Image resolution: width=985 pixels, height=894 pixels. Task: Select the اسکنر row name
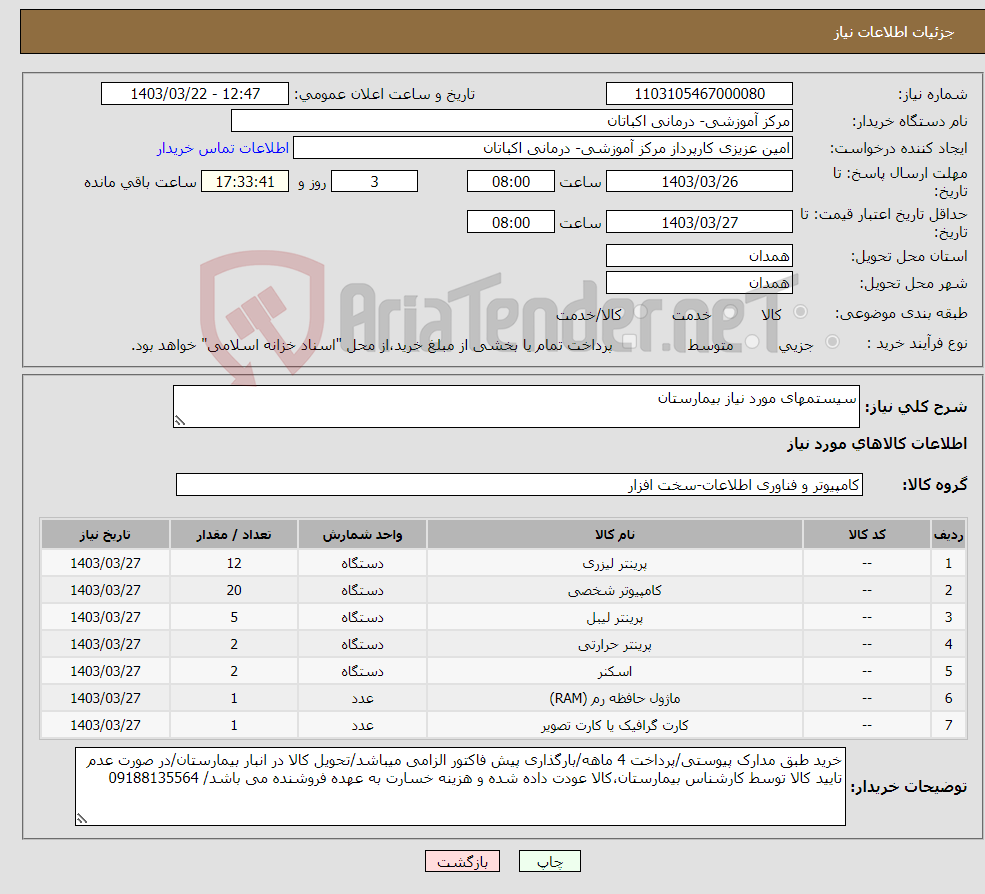[x=615, y=672]
